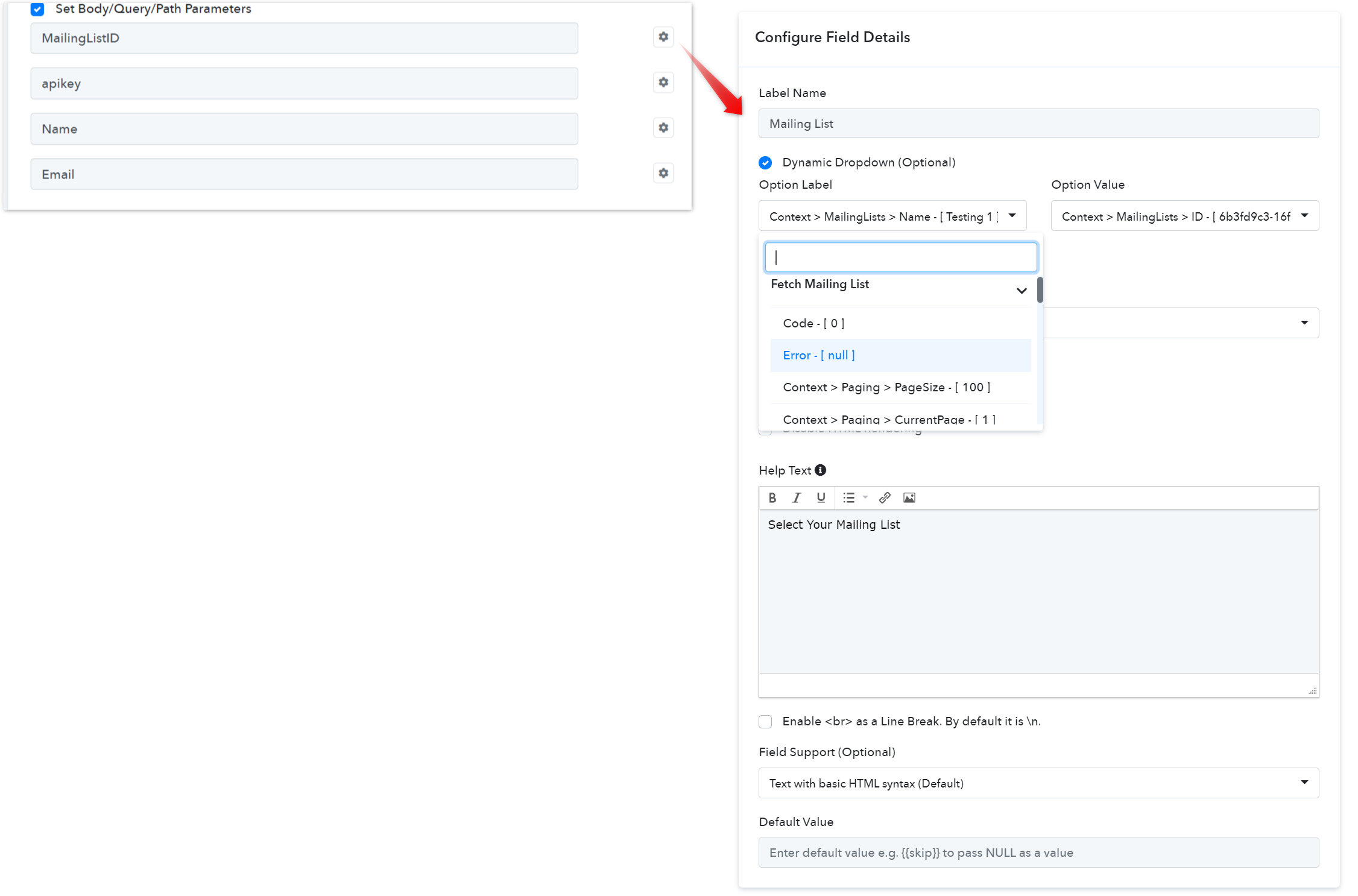The height and width of the screenshot is (896, 1358).
Task: Click the Option Value text label
Action: click(x=1087, y=185)
